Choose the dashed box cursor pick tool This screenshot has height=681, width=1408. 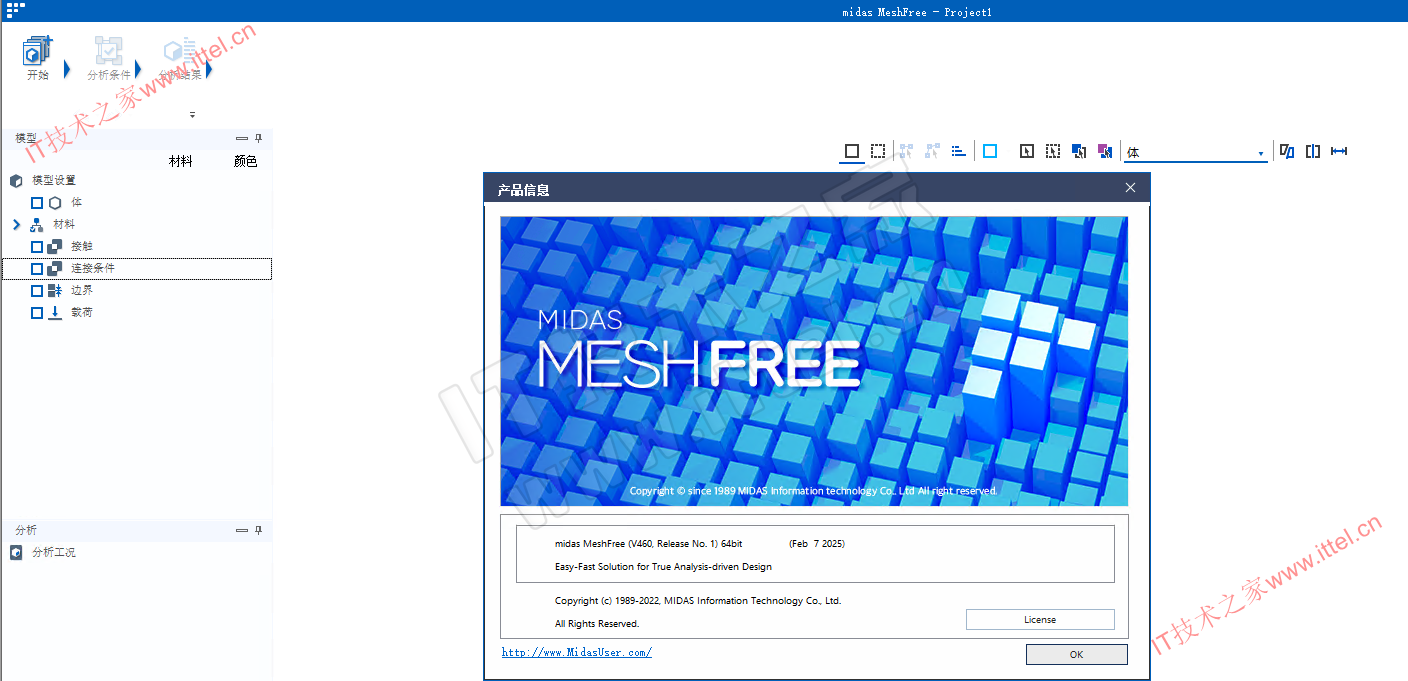pos(1053,151)
